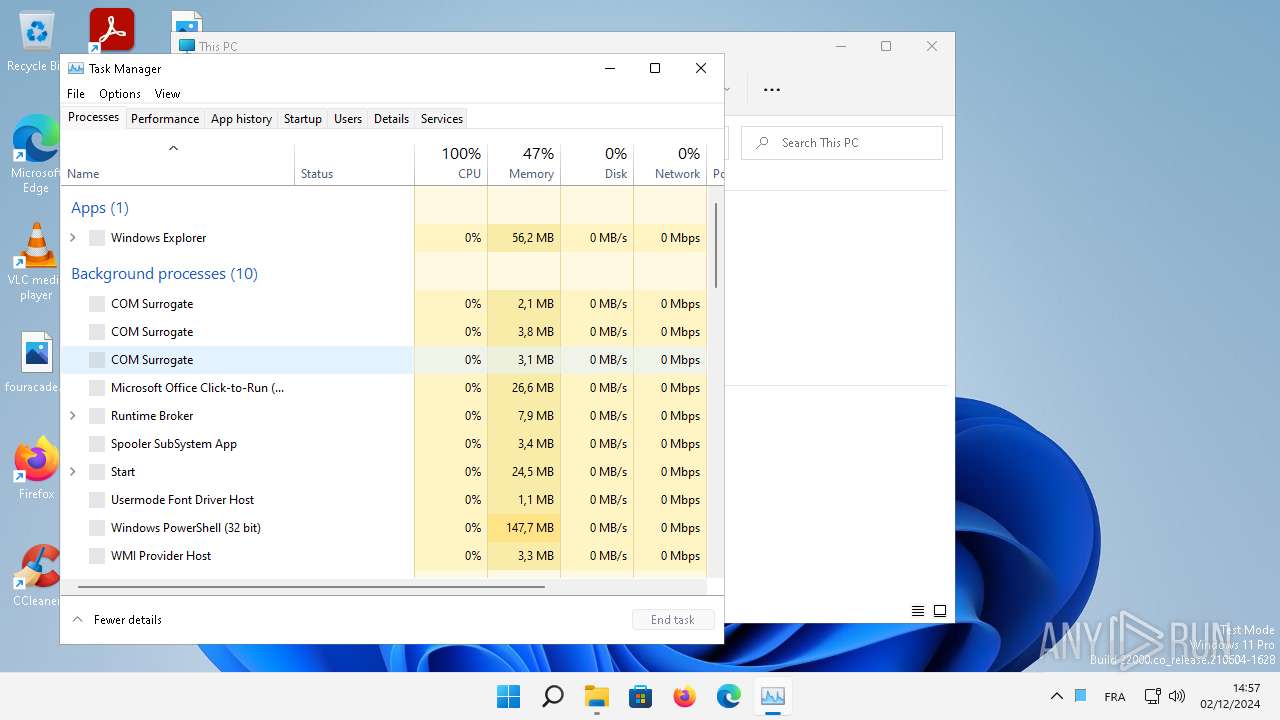The height and width of the screenshot is (720, 1280).
Task: Click the Start process icon
Action: pos(97,472)
